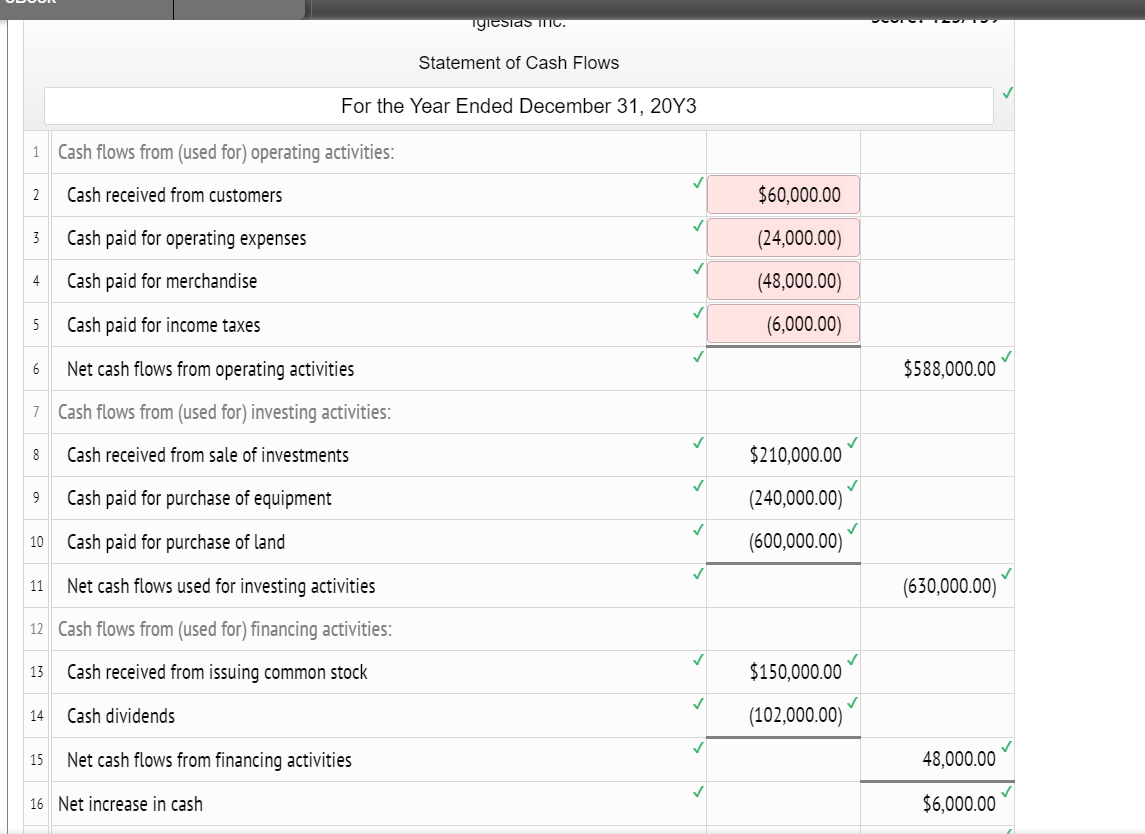Edit the $60,000.00 cash received from customers field

pos(783,194)
